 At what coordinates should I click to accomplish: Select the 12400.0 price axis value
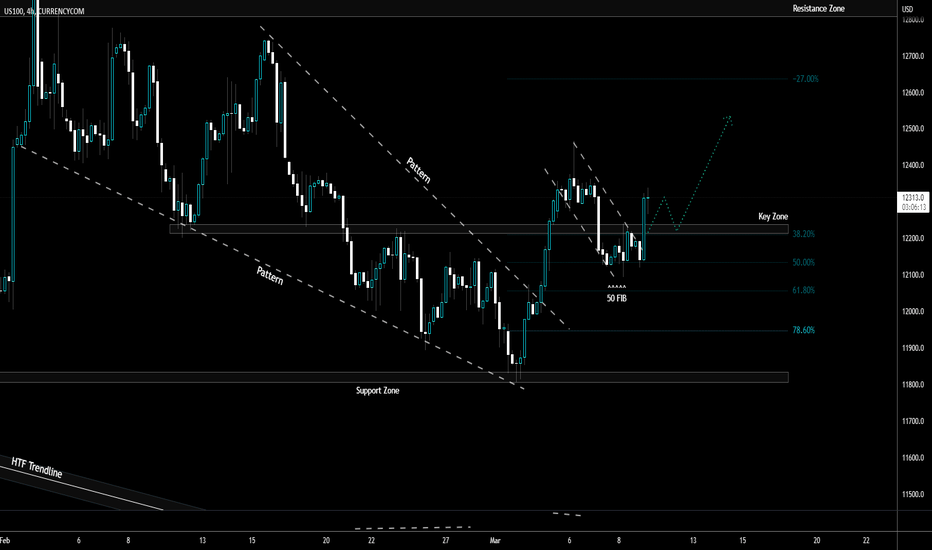(x=913, y=165)
